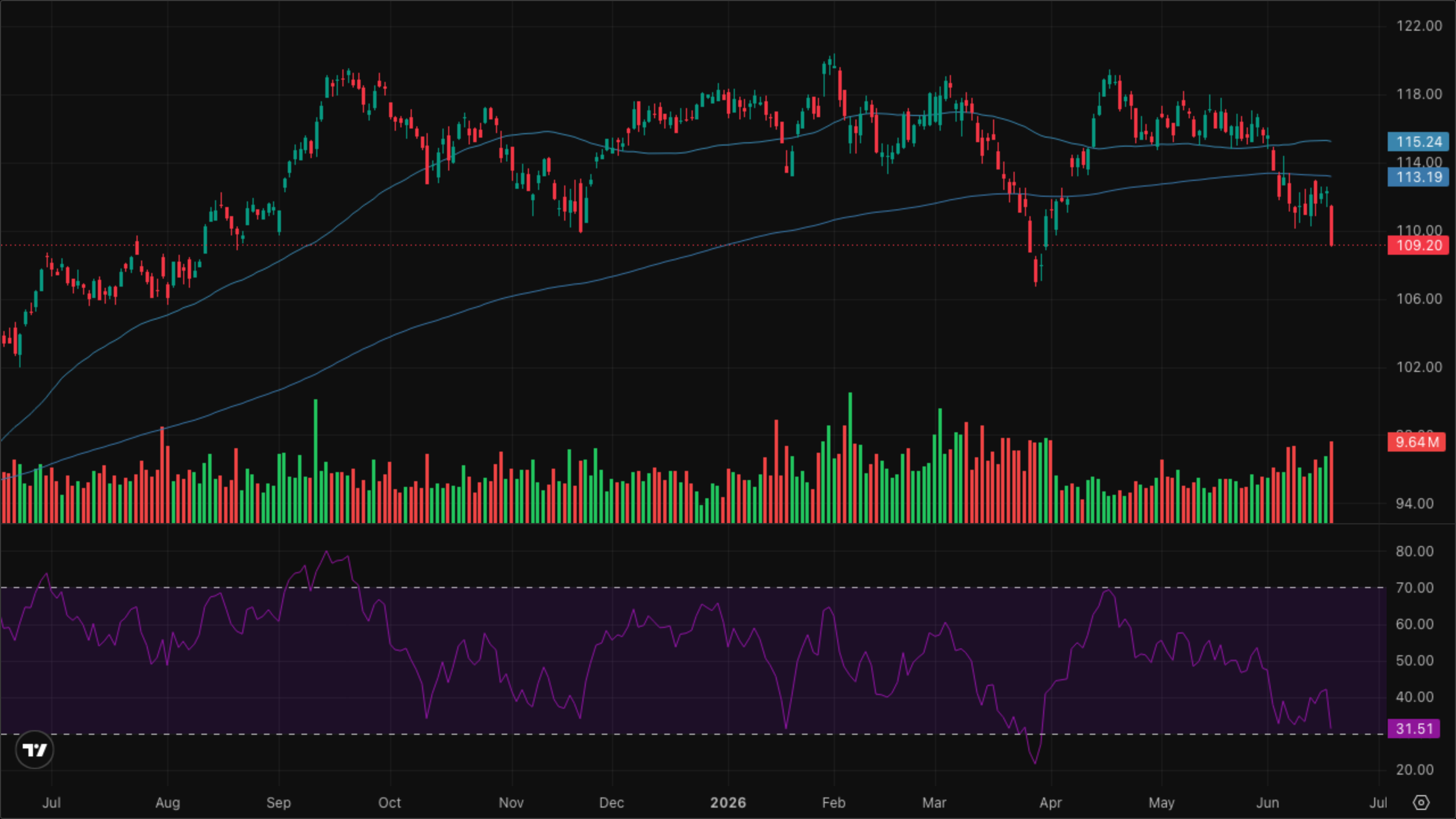This screenshot has width=1456, height=819.
Task: Click the Apr label on time axis
Action: [x=1050, y=803]
